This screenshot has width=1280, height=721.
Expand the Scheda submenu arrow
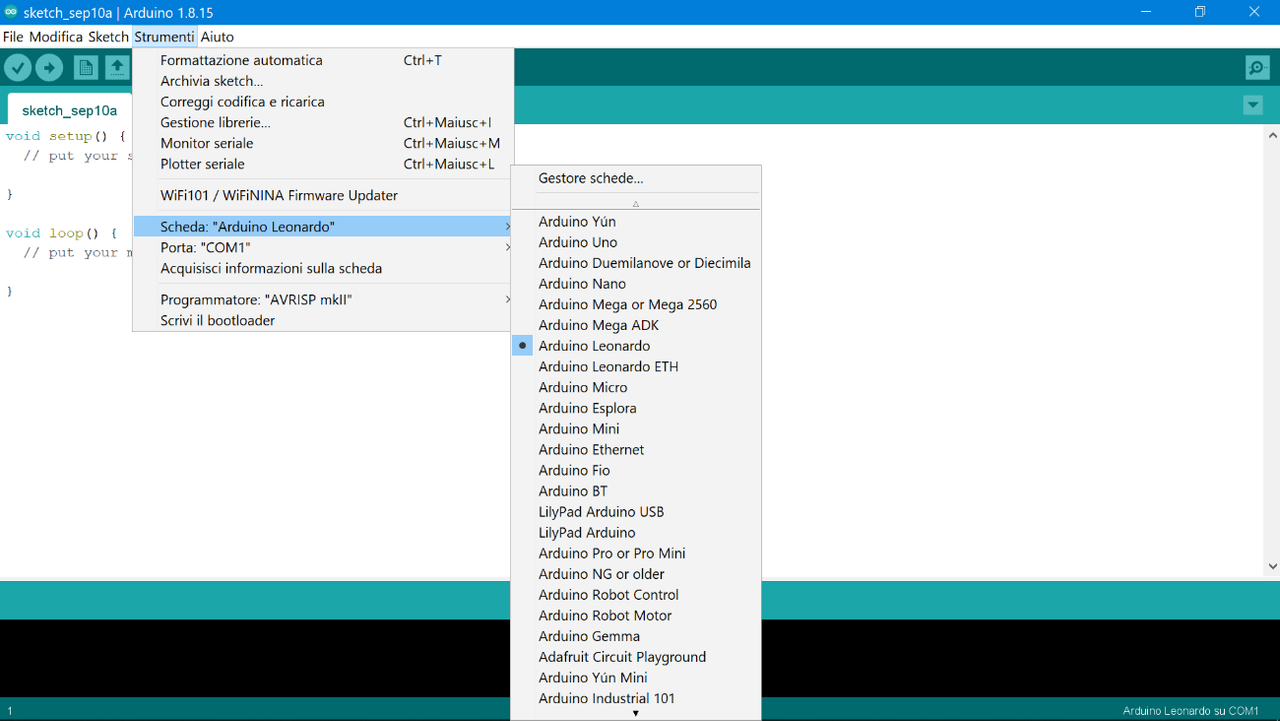(x=507, y=227)
